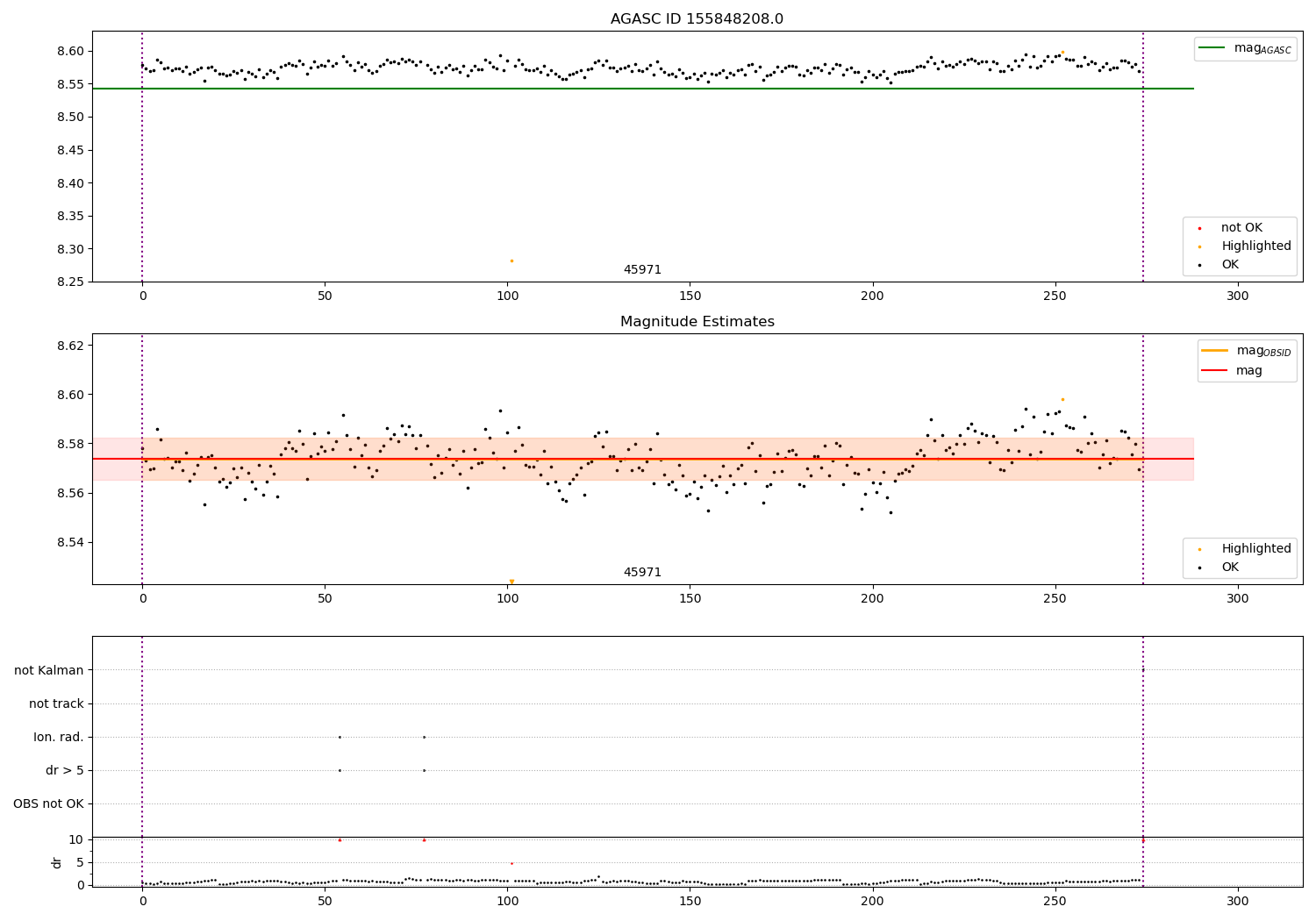This screenshot has height=921, width=1316.
Task: Click the green mag AGASC legend line
Action: click(1212, 48)
